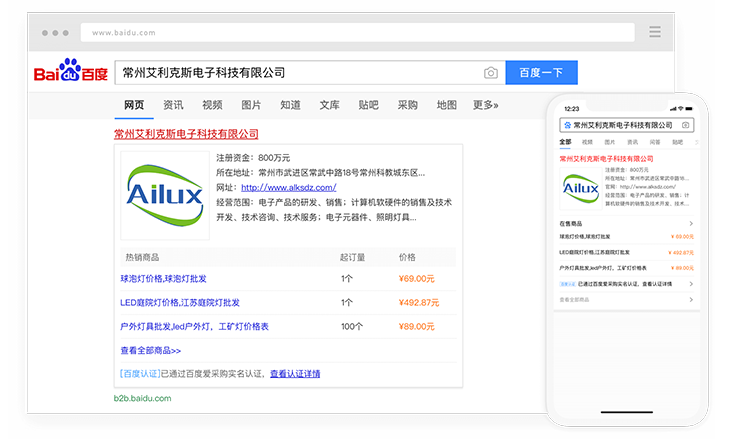Expand 查看全部商品 chevron on the phone
Image resolution: width=734 pixels, height=441 pixels.
coord(691,300)
